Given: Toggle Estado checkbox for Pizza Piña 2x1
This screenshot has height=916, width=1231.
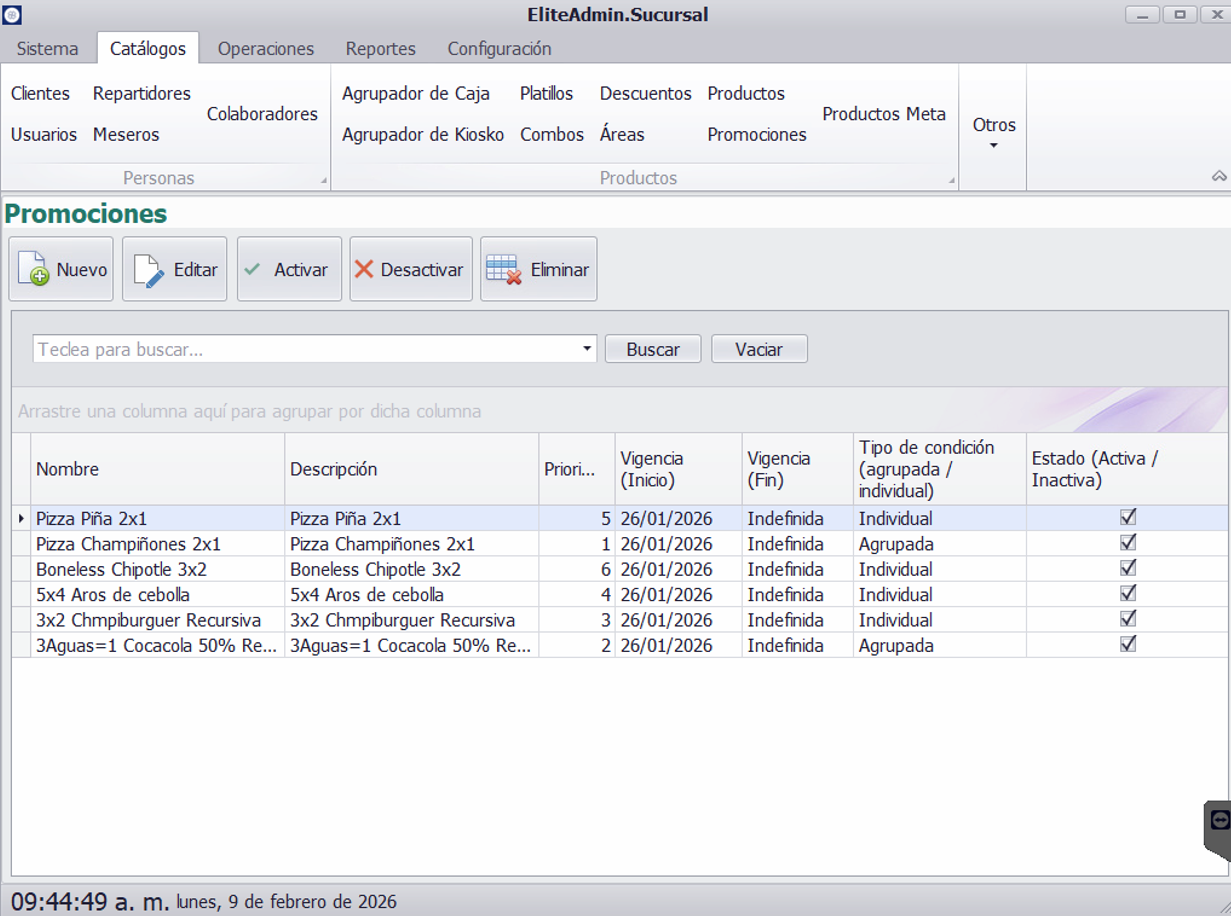Looking at the screenshot, I should pos(1128,517).
